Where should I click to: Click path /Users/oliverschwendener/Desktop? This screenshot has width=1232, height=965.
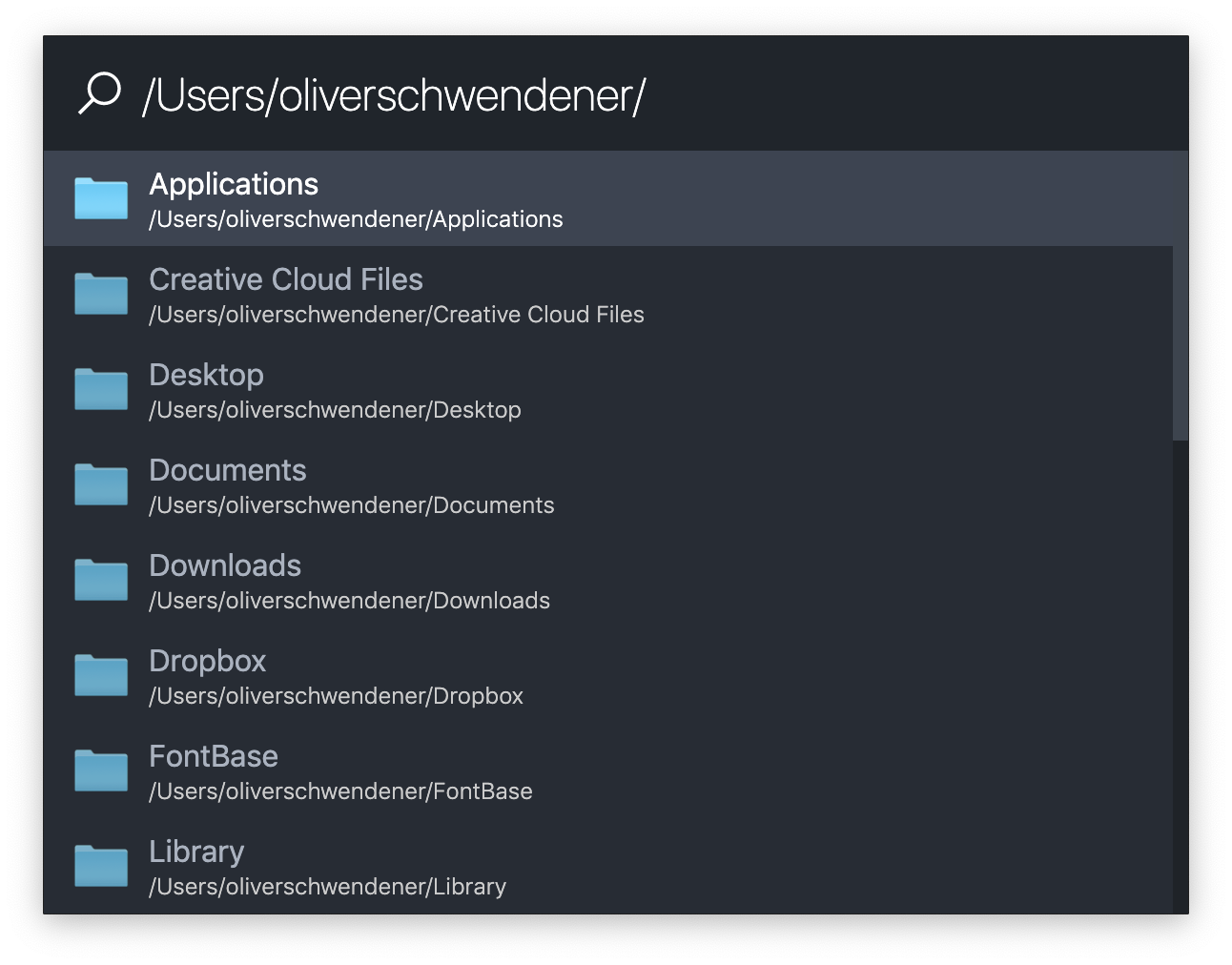(x=335, y=410)
